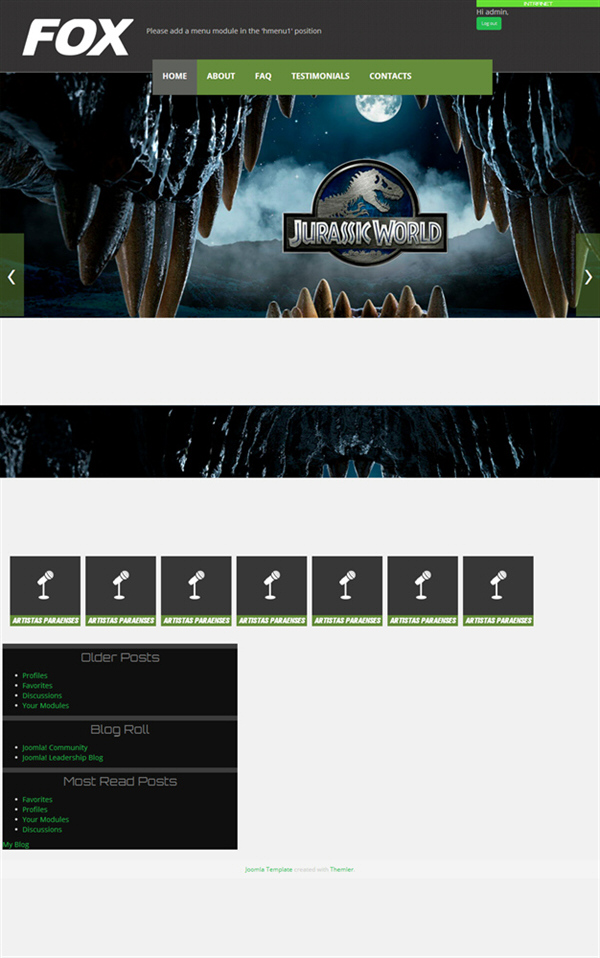600x958 pixels.
Task: Click the Log out button
Action: pos(489,23)
